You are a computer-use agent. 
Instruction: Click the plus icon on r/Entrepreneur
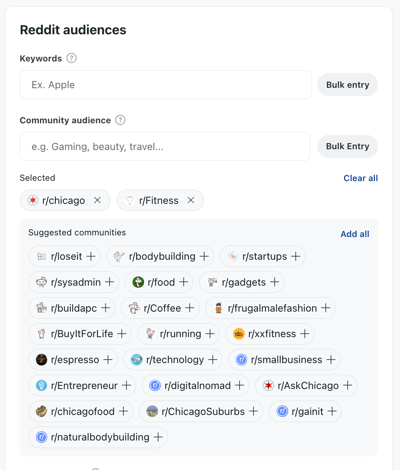click(x=126, y=385)
